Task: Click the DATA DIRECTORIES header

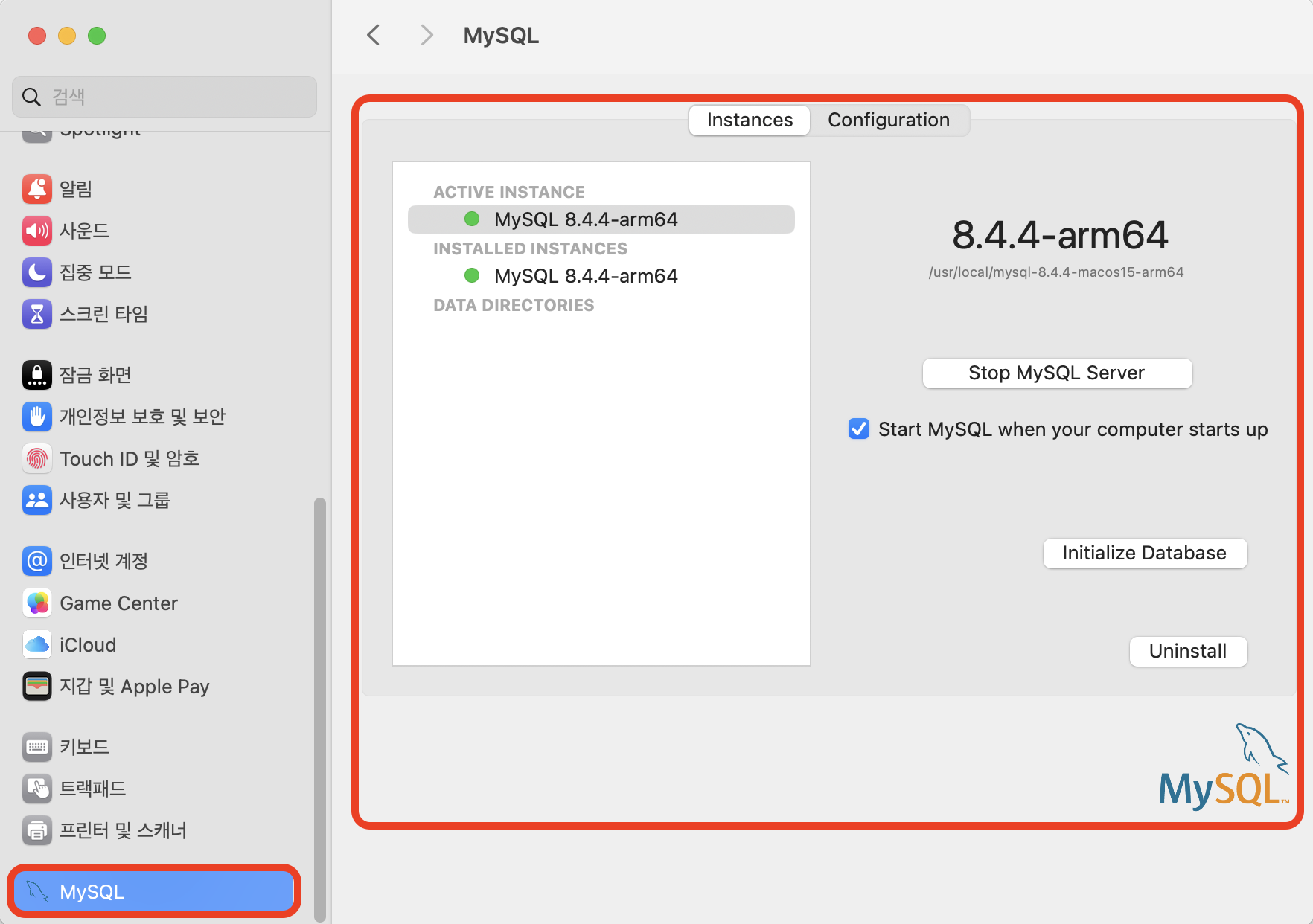Action: [x=514, y=305]
